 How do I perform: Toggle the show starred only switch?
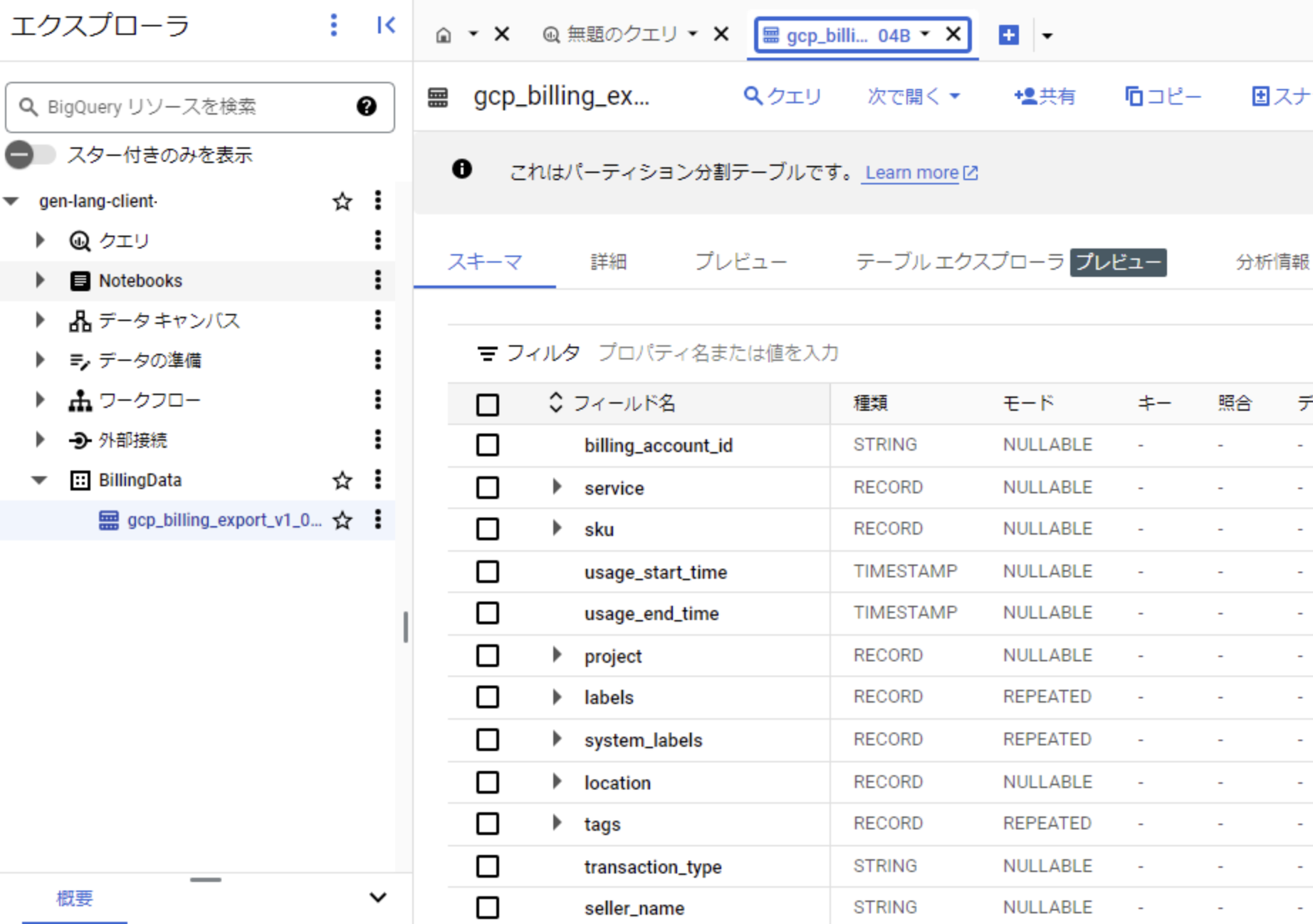(30, 154)
